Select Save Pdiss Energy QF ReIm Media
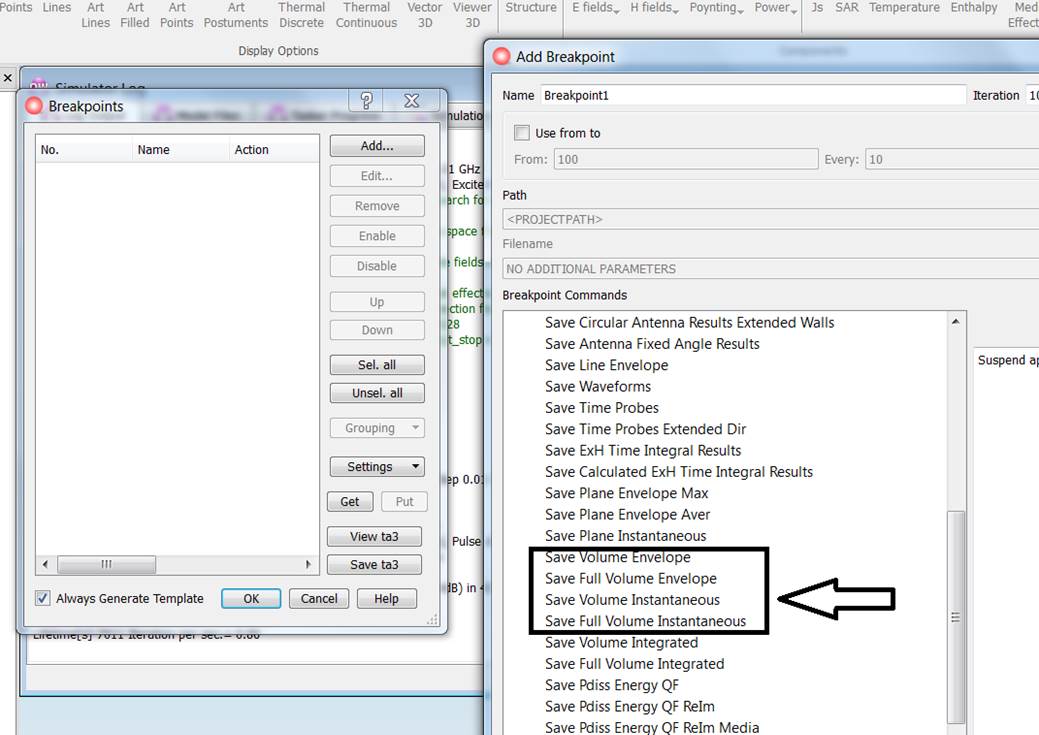 coord(652,728)
